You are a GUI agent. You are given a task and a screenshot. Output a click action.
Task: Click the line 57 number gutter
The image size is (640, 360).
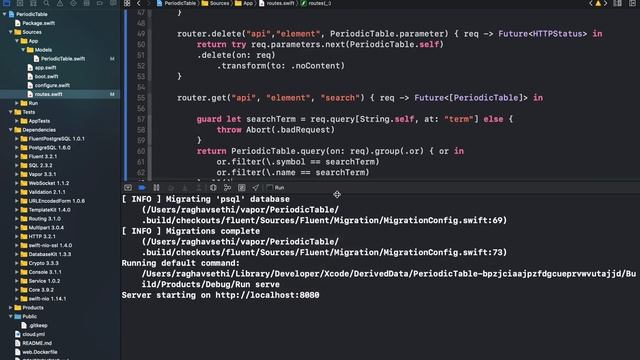[x=141, y=119]
